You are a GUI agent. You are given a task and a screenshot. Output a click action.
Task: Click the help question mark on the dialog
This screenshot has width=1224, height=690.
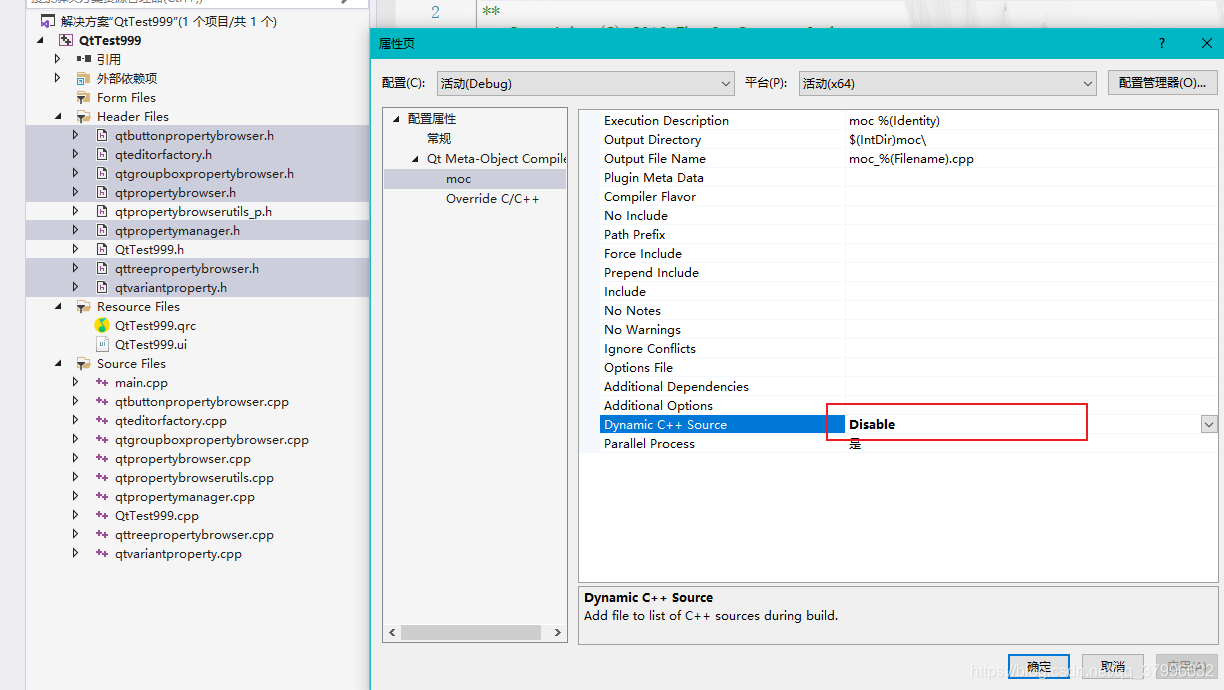click(1161, 43)
